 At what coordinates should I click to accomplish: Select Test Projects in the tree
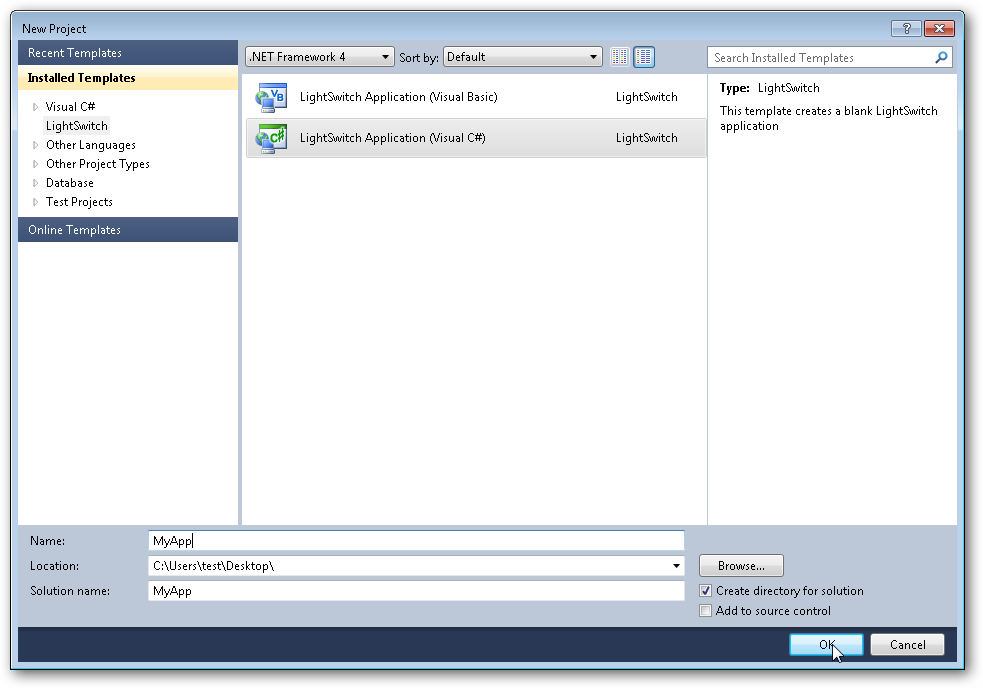(x=79, y=201)
